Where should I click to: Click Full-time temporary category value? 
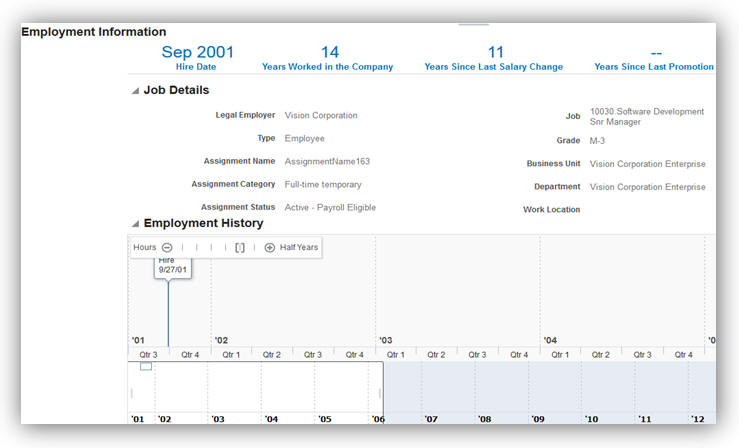[323, 185]
